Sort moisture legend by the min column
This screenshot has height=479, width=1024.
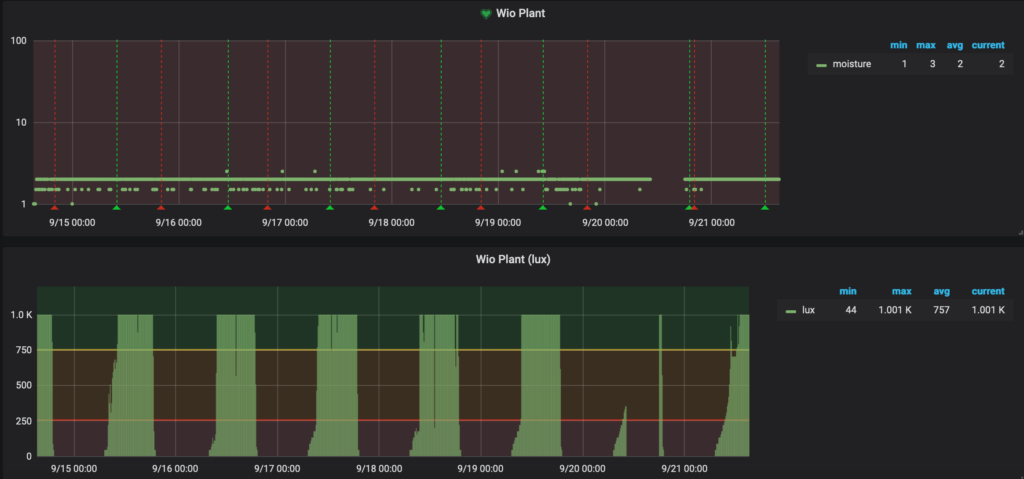point(898,45)
